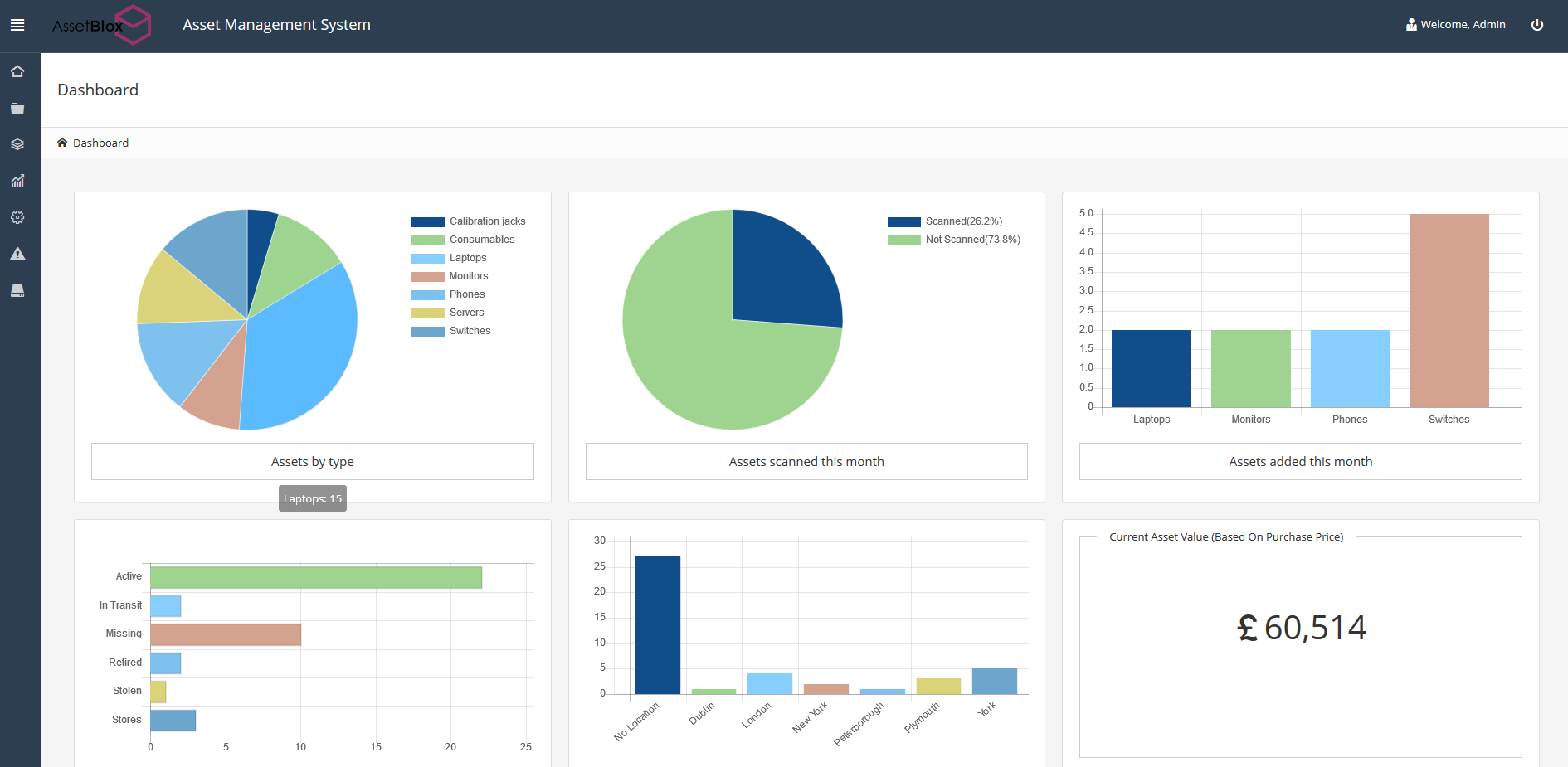
Task: Click the user icon beside Welcome, Admin
Action: click(1410, 24)
